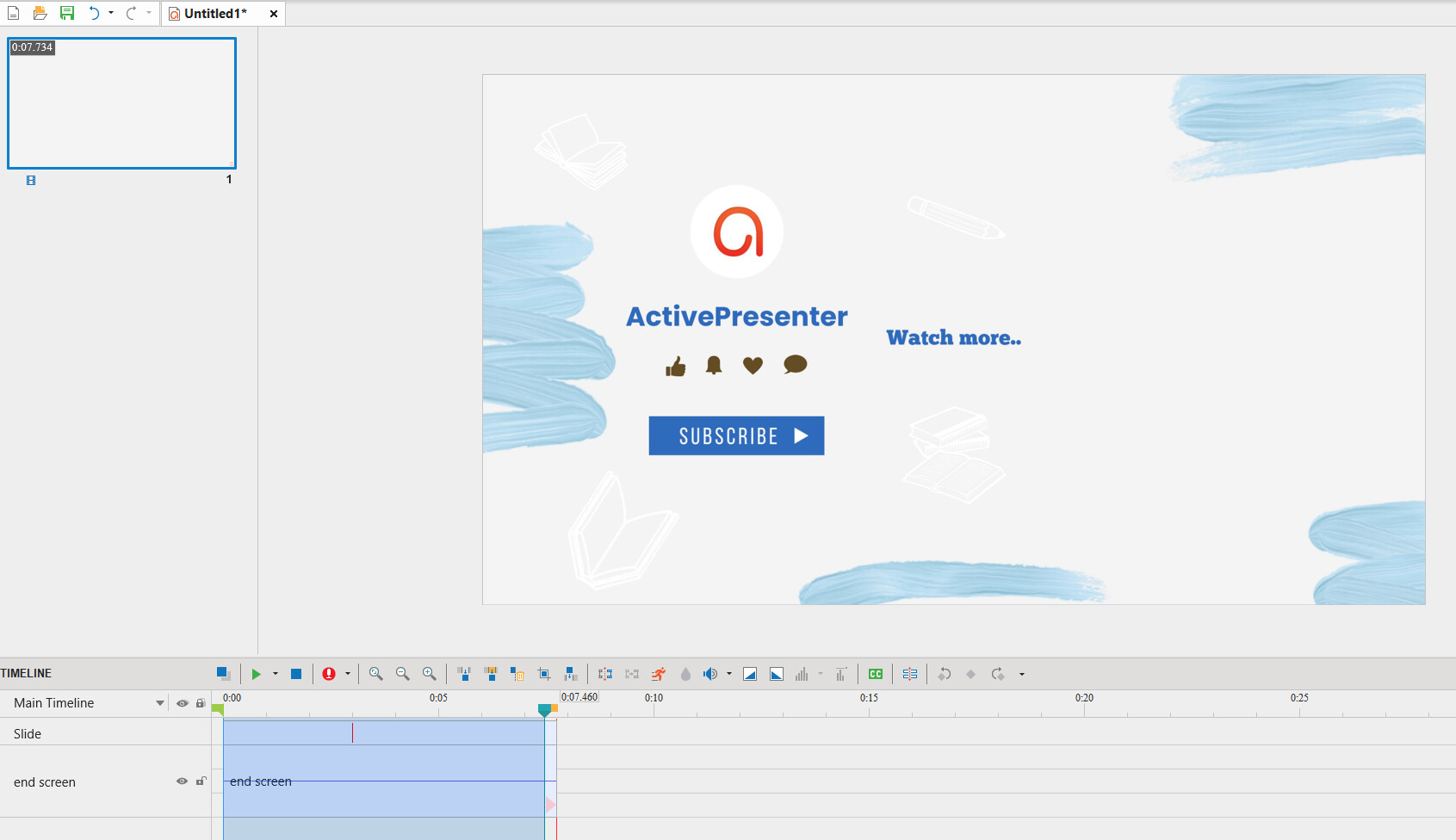Image resolution: width=1456 pixels, height=840 pixels.
Task: Click the Zoom Out timeline icon
Action: [402, 674]
